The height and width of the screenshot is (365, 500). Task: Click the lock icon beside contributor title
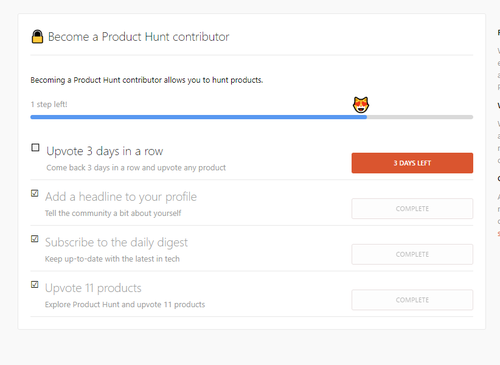pyautogui.click(x=37, y=36)
